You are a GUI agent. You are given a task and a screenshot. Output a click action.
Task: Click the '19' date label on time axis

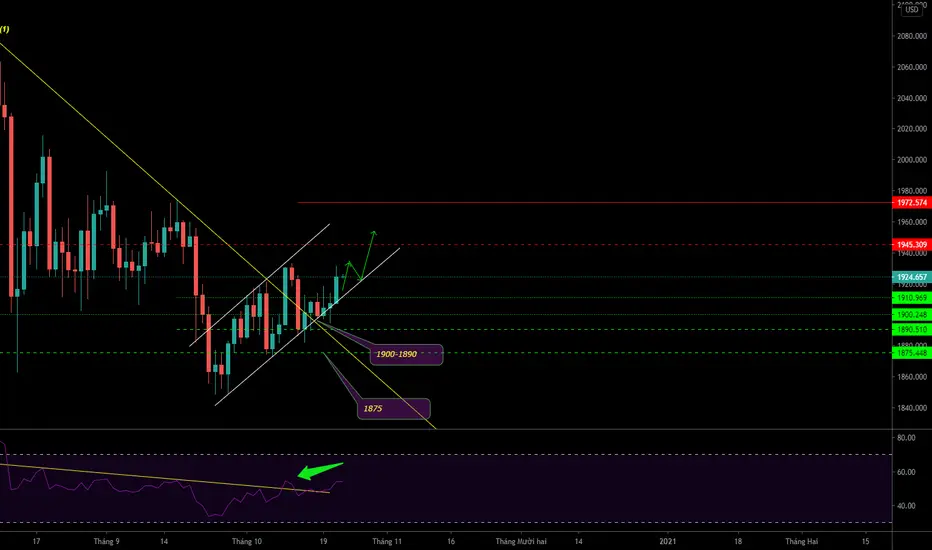pos(323,541)
